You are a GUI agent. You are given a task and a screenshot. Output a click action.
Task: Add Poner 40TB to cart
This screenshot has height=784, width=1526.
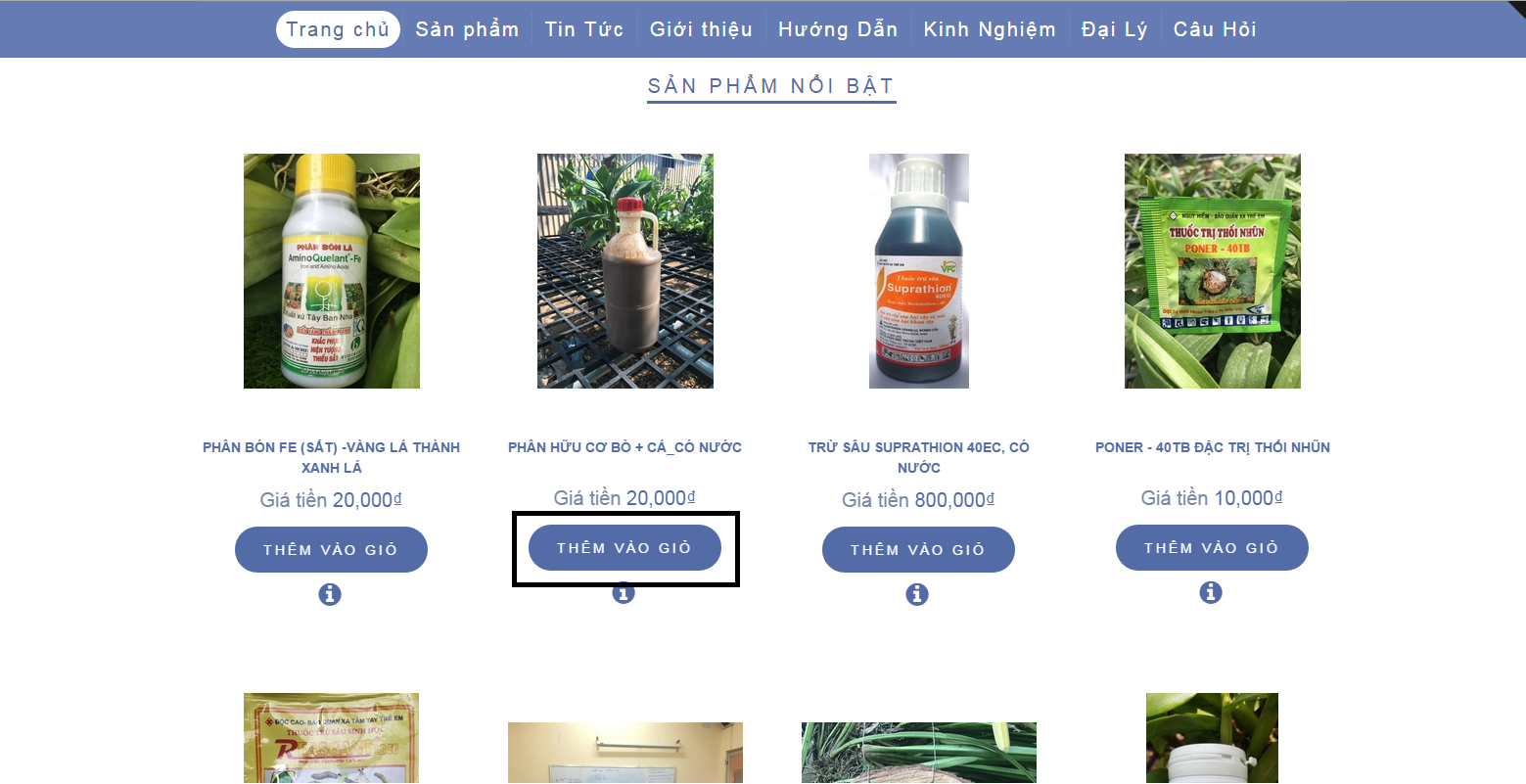tap(1212, 548)
